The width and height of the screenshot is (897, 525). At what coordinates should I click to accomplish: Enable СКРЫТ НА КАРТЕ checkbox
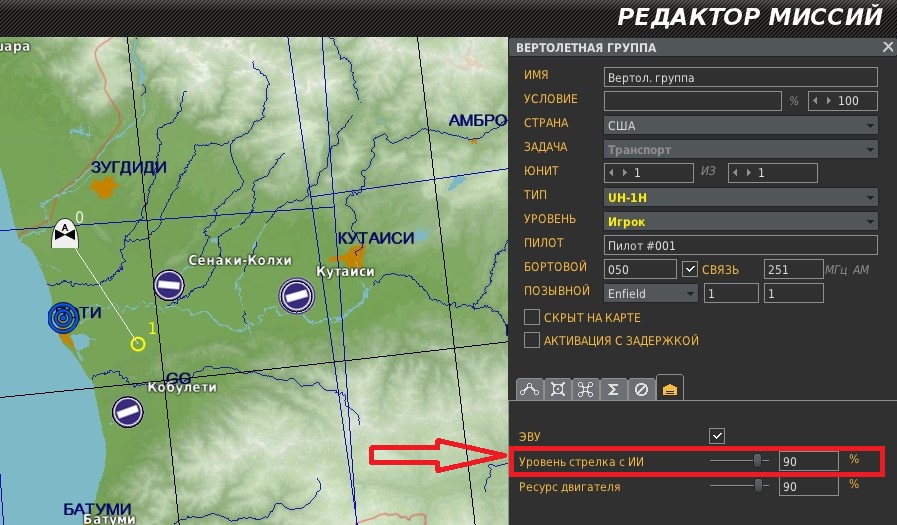click(x=532, y=317)
